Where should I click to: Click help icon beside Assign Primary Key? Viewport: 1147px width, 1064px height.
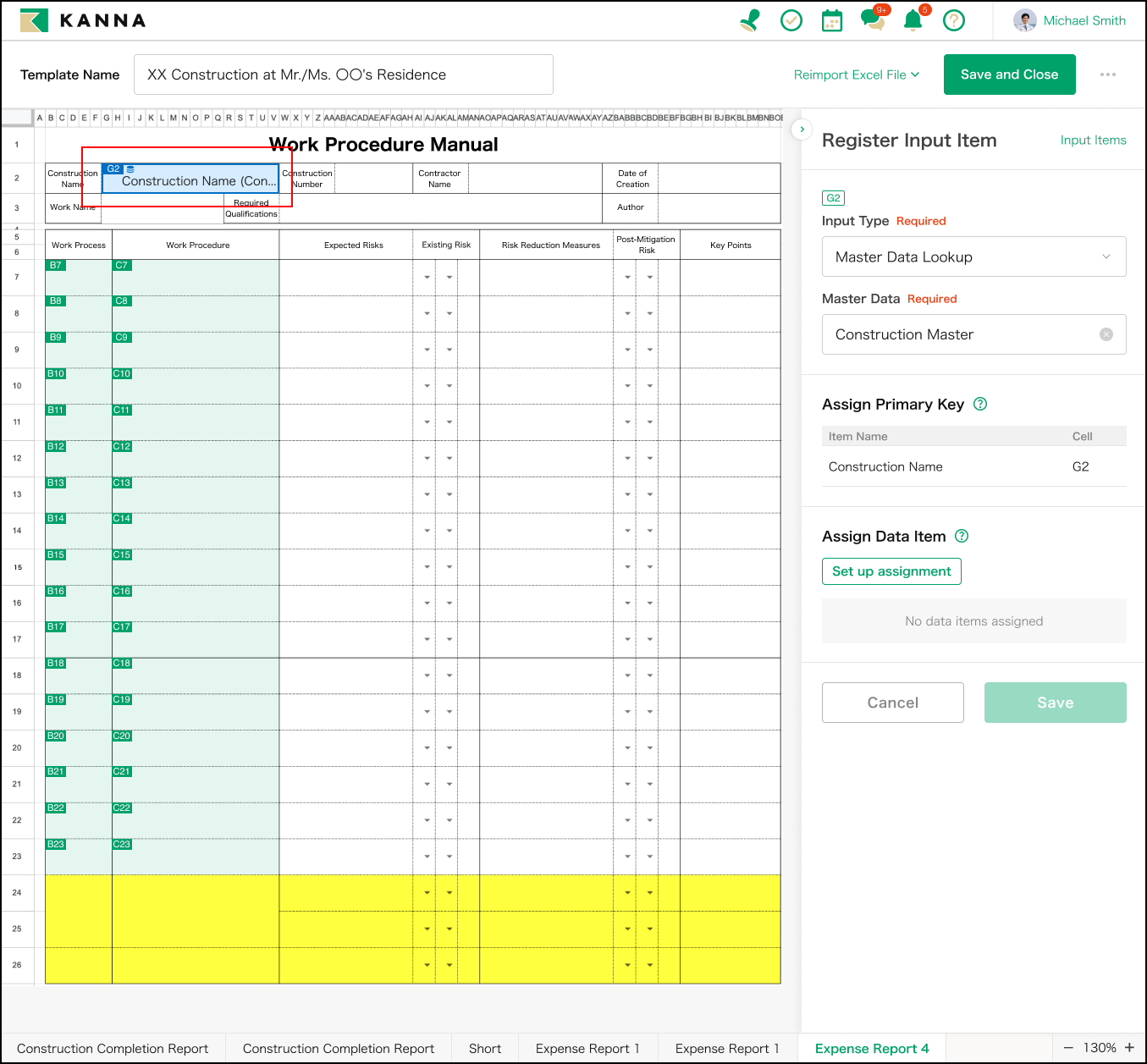(x=980, y=404)
